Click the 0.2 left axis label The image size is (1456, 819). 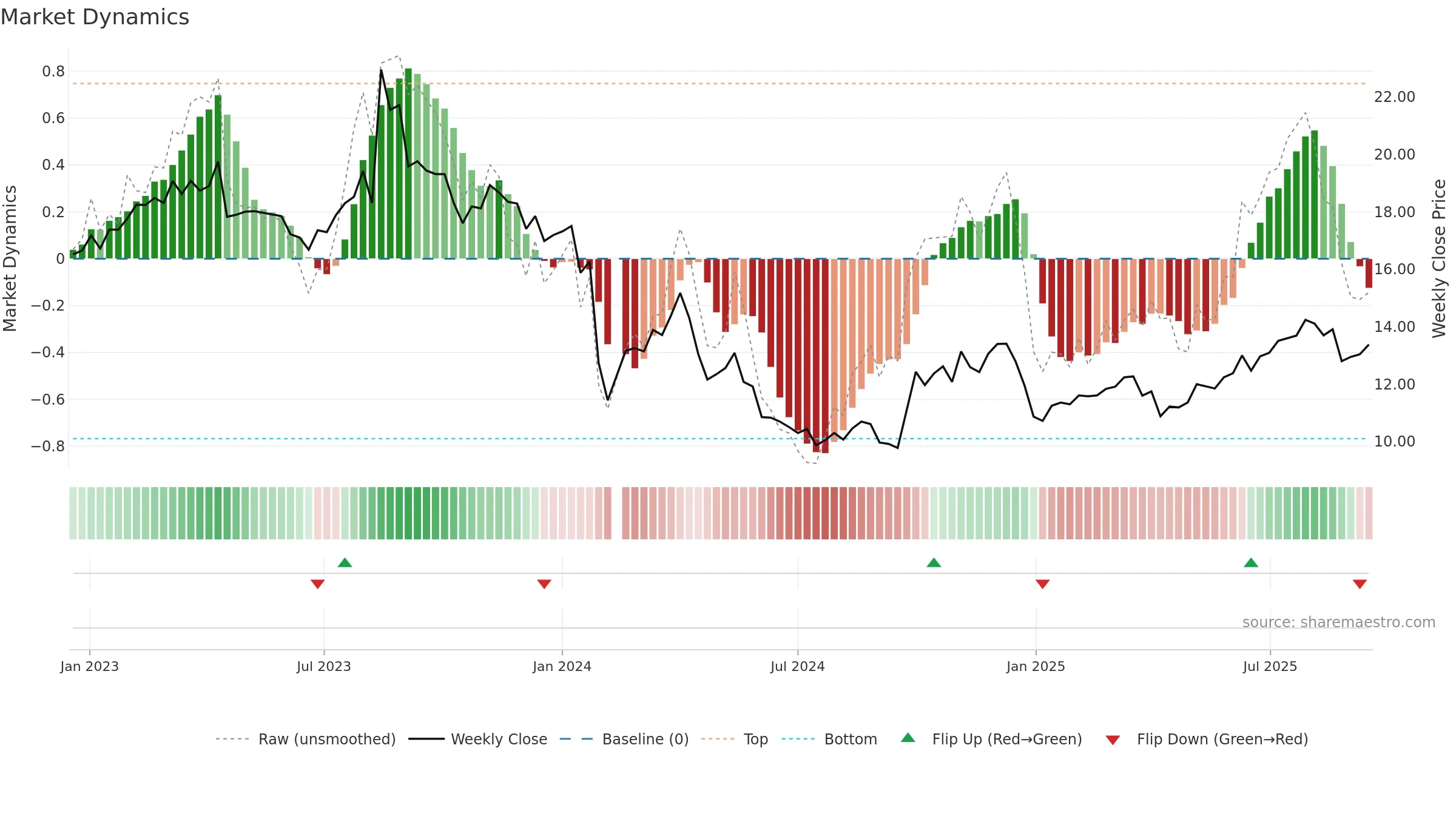53,212
